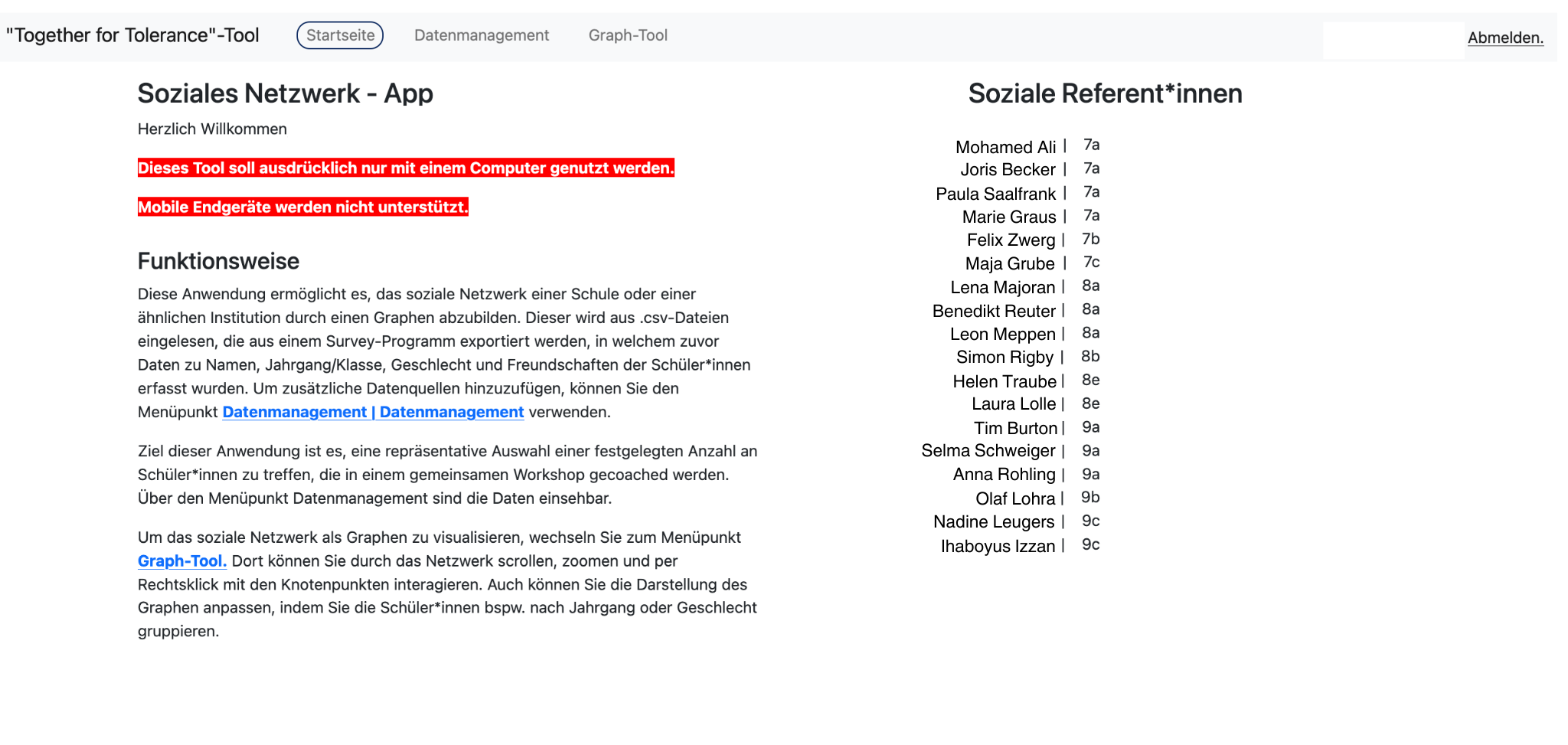Select Joris Becker in the list

click(1008, 170)
